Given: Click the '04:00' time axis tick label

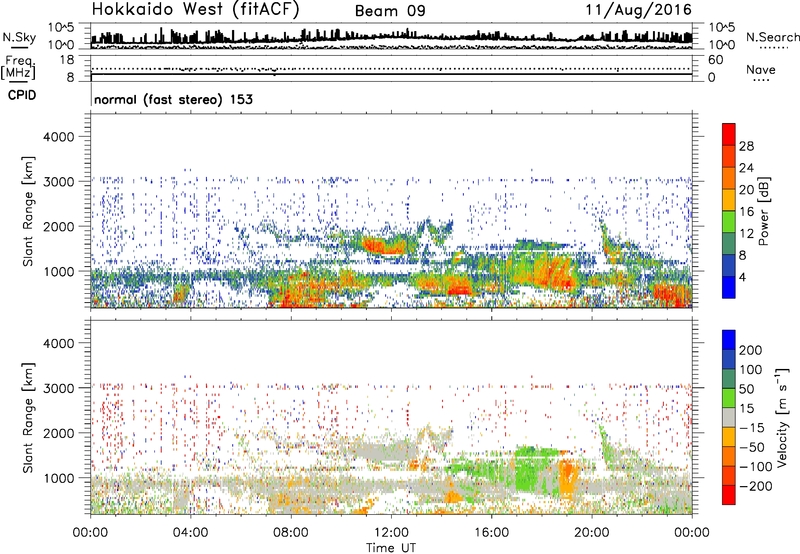Looking at the screenshot, I should [x=191, y=533].
